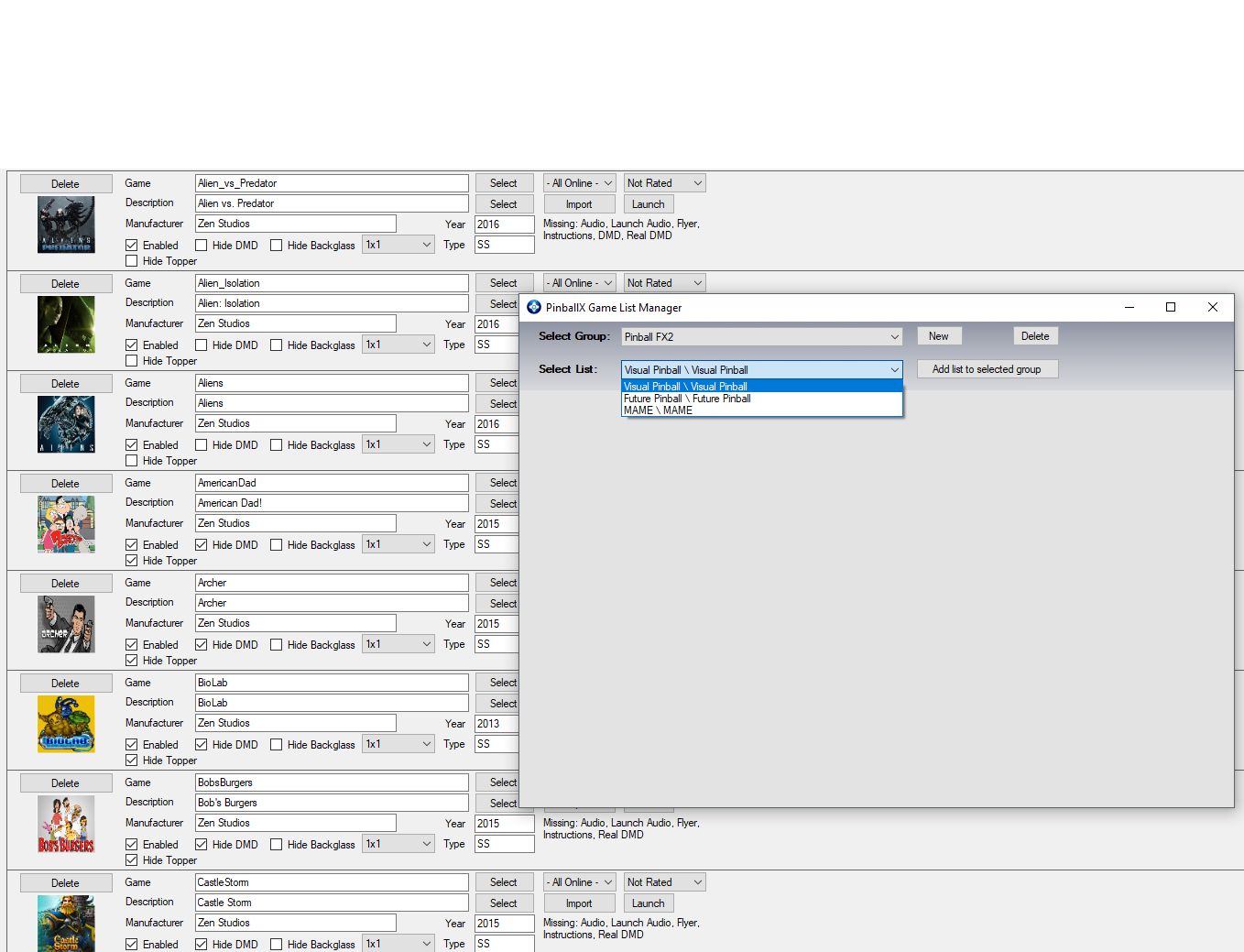Click Add list to selected group

[x=987, y=369]
